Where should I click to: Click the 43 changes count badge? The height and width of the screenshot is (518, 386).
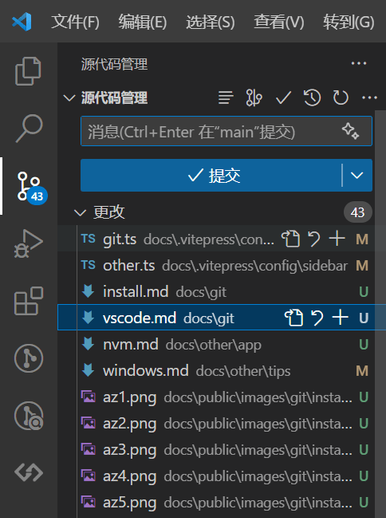click(358, 212)
